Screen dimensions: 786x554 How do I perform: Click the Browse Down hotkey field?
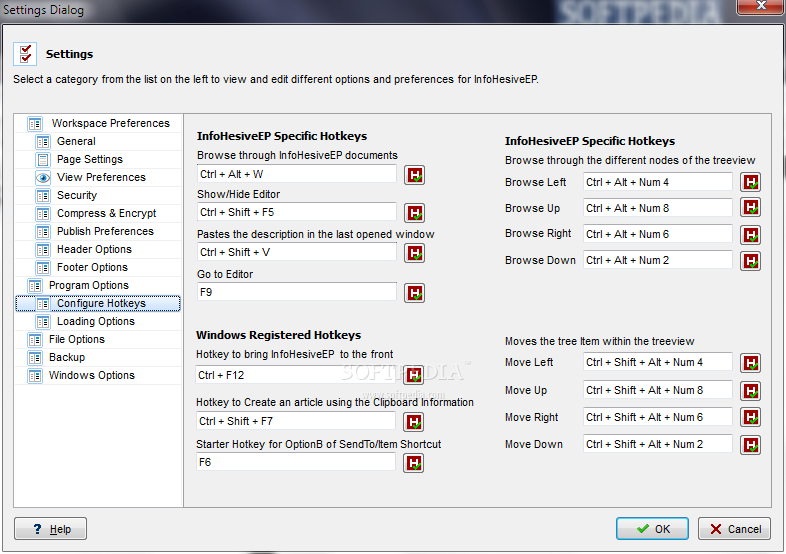[658, 260]
